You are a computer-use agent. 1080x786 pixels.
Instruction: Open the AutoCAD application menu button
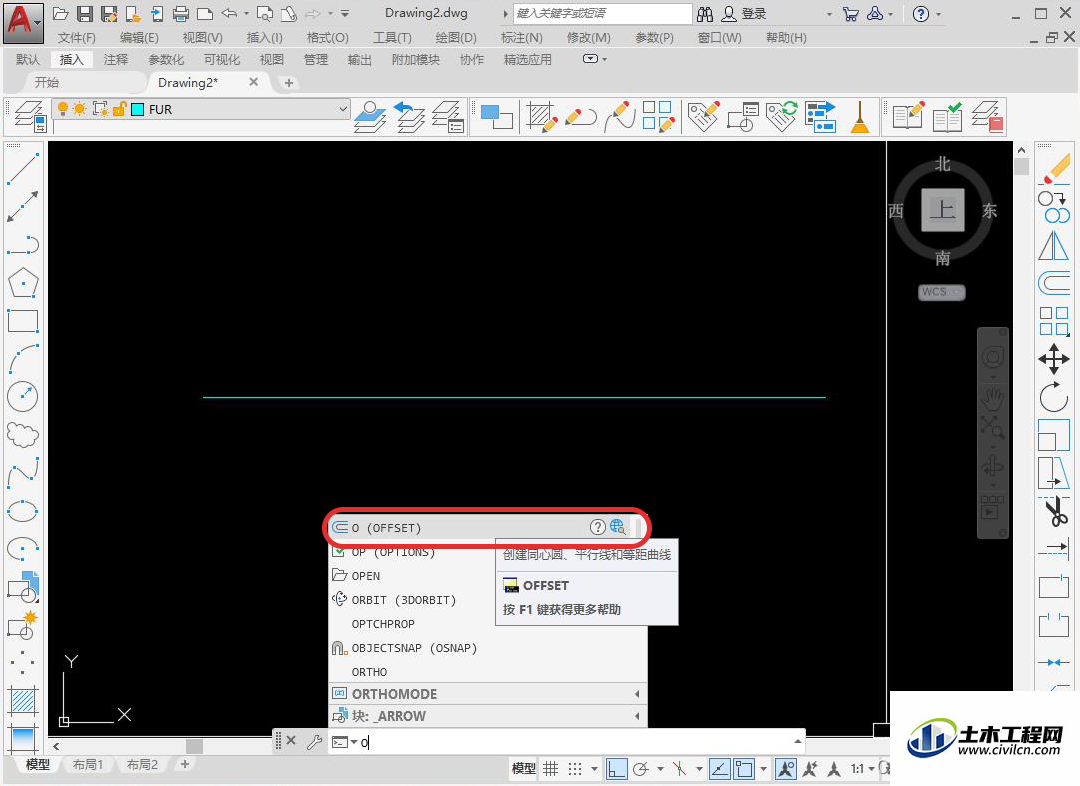[23, 23]
